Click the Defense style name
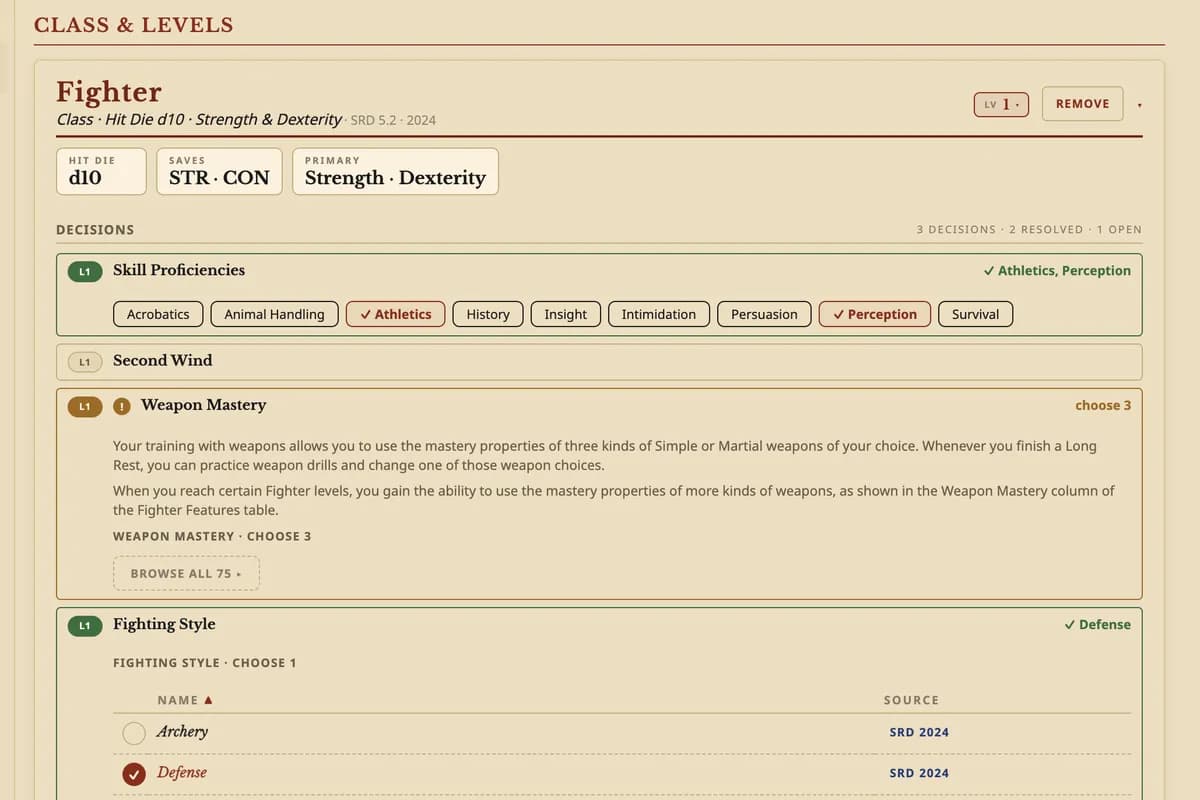Screen dimensions: 1200x800 pyautogui.click(x=182, y=773)
